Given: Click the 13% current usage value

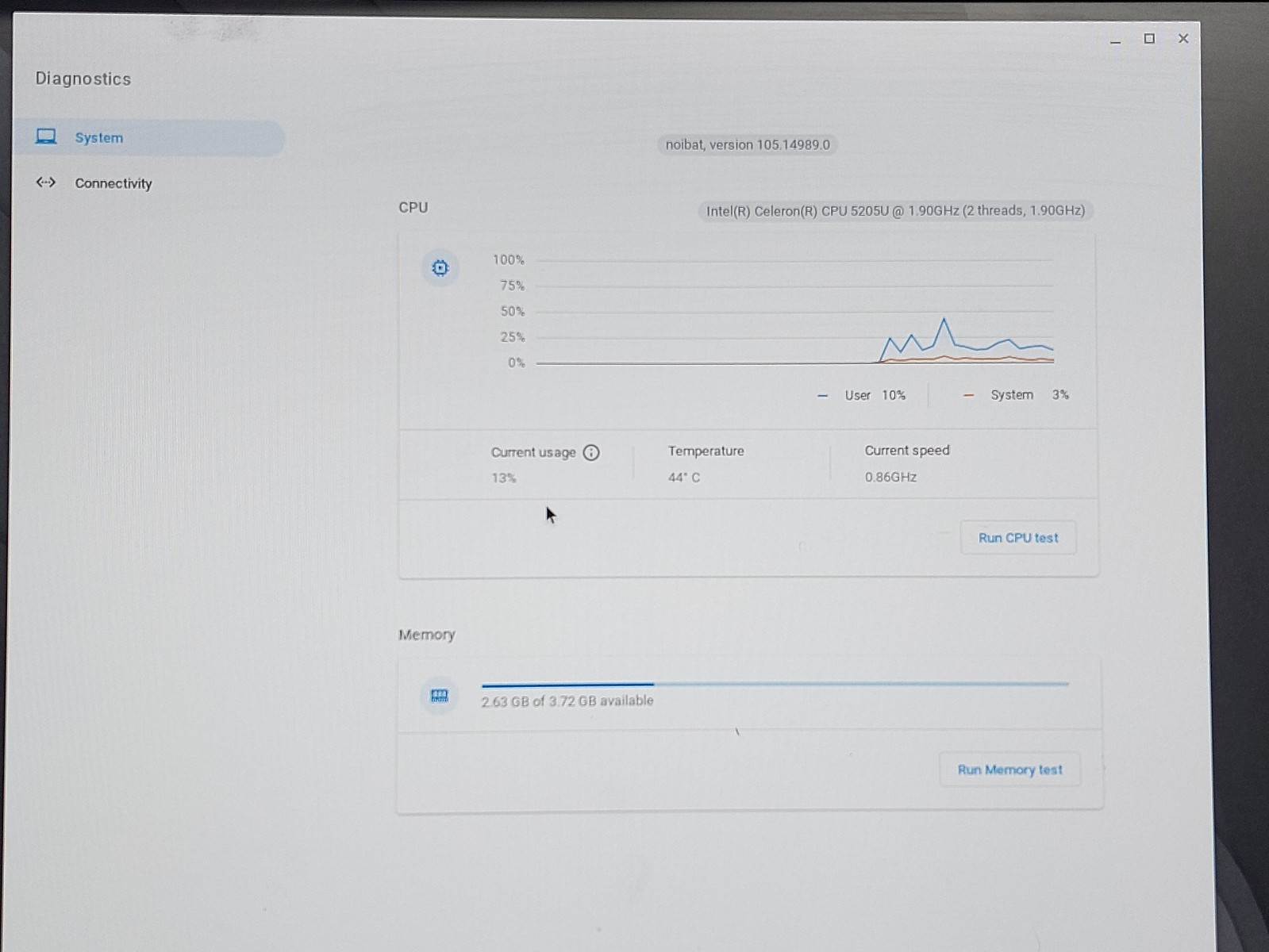Looking at the screenshot, I should 503,478.
